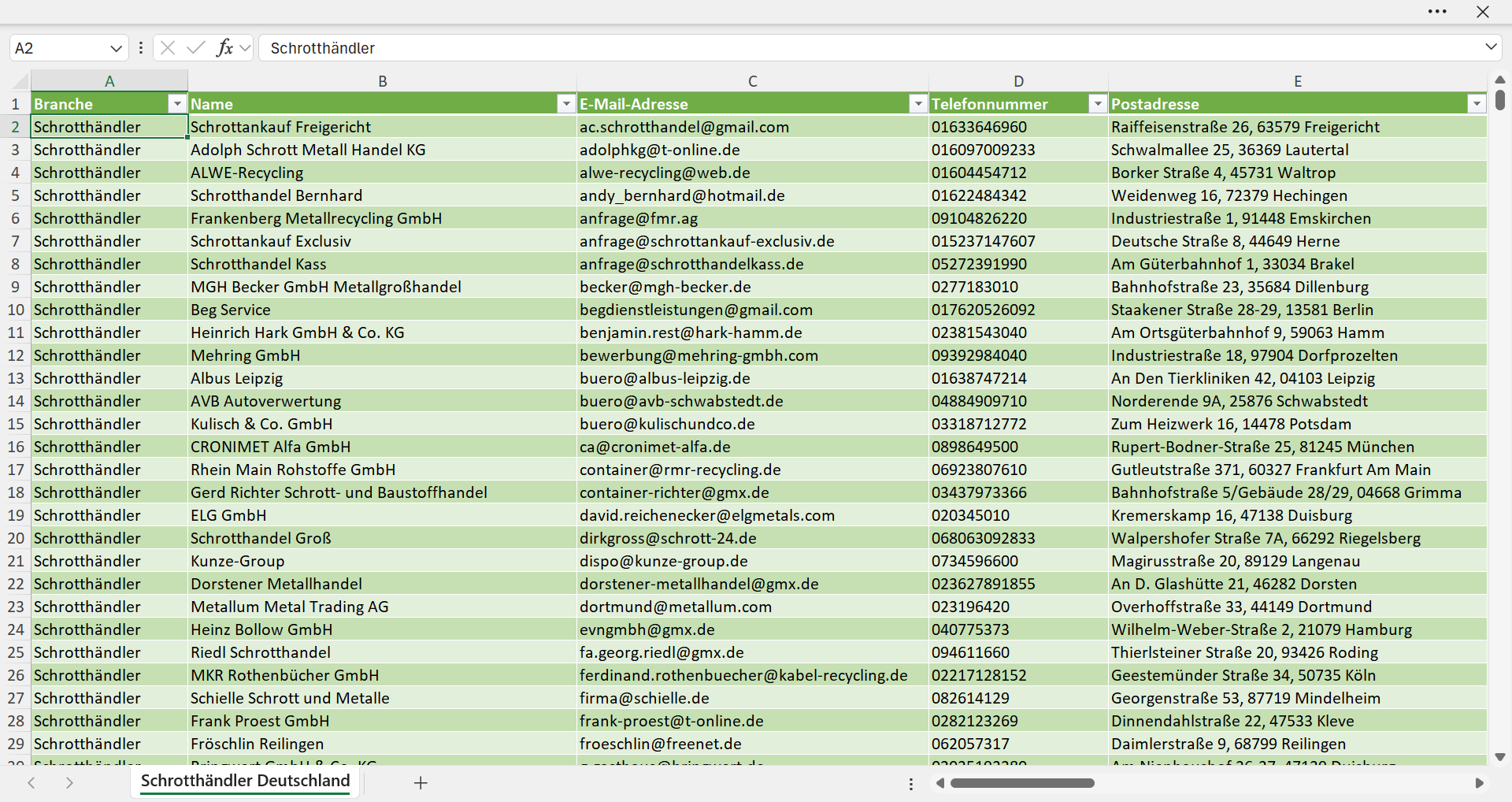Select email 'evngmbh@gmx.de'
This screenshot has height=802, width=1512.
[x=753, y=629]
